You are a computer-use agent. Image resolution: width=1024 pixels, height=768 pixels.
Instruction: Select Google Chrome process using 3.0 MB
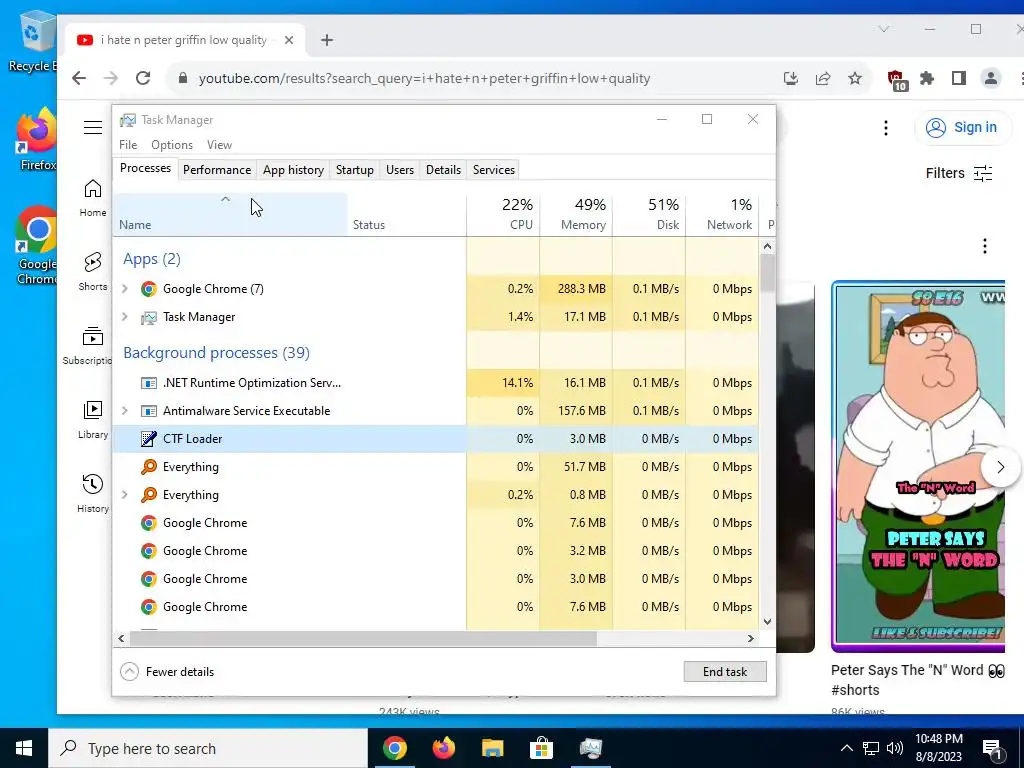(436, 579)
